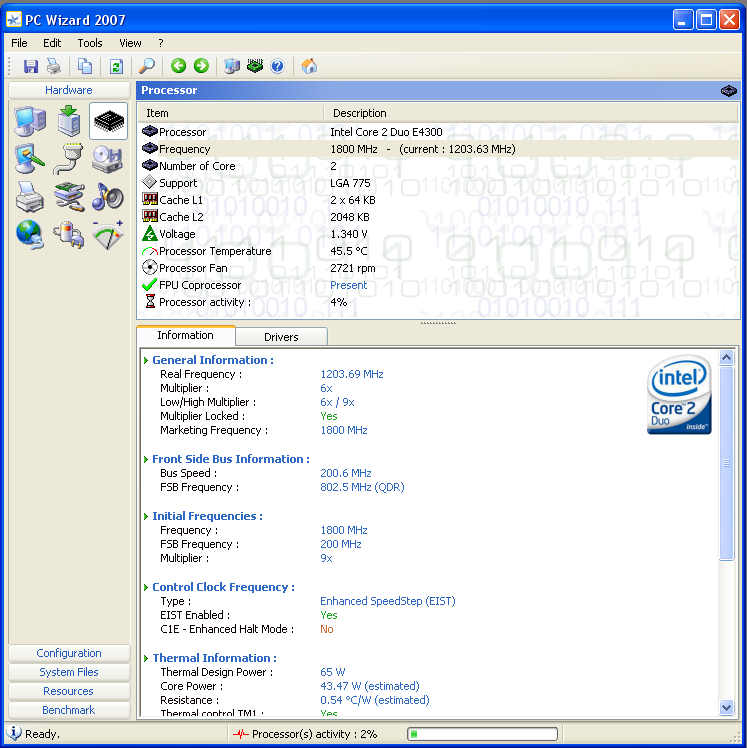Click the Item column header
This screenshot has height=748, width=747.
(231, 113)
